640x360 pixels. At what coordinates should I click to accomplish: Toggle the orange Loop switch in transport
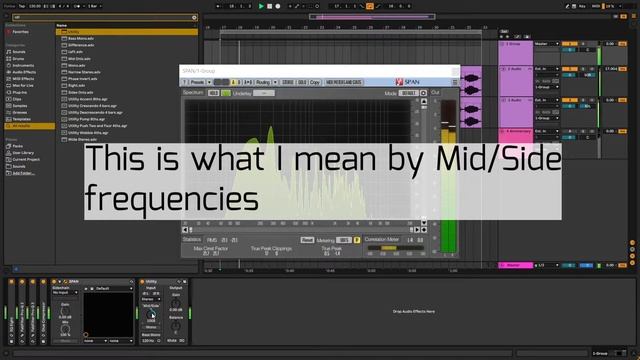click(369, 6)
